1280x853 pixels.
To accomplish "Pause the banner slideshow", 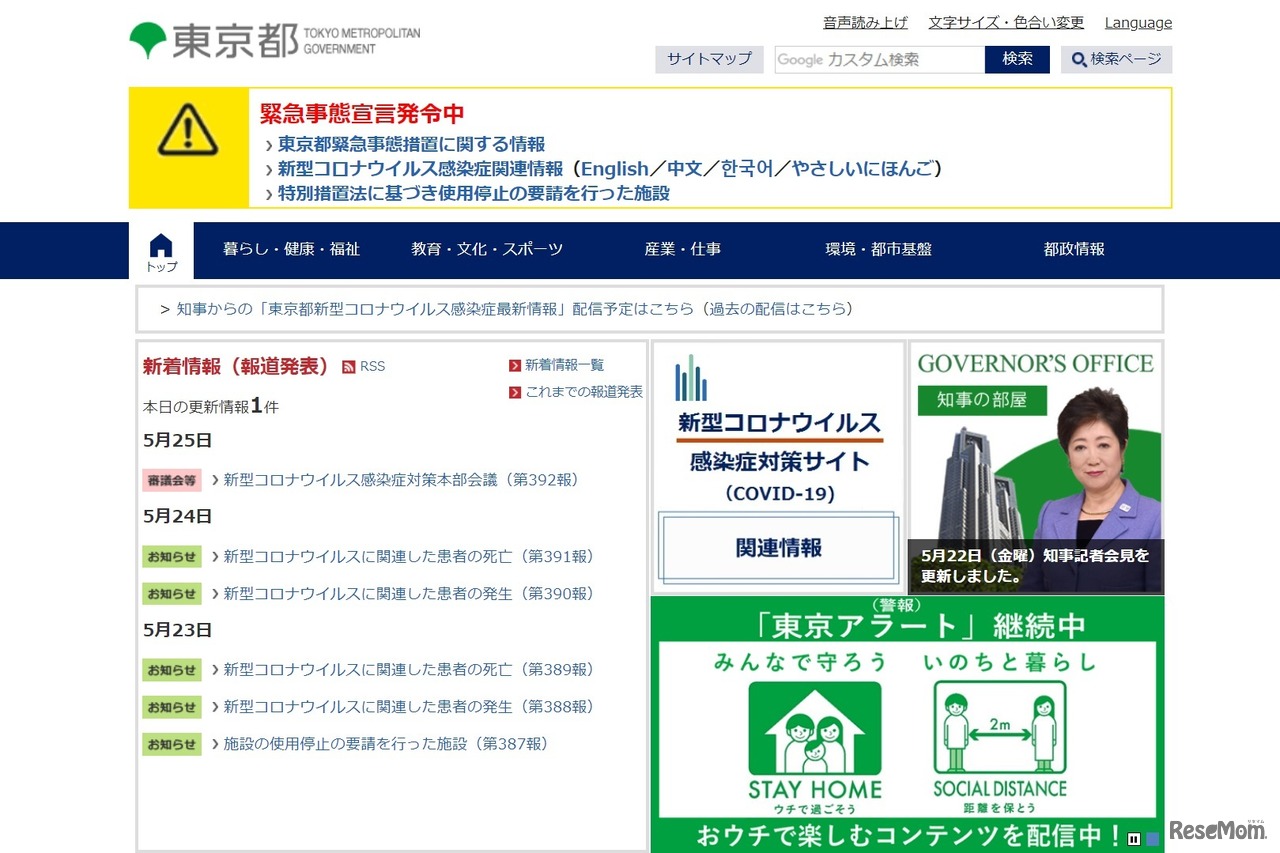I will pos(1134,839).
